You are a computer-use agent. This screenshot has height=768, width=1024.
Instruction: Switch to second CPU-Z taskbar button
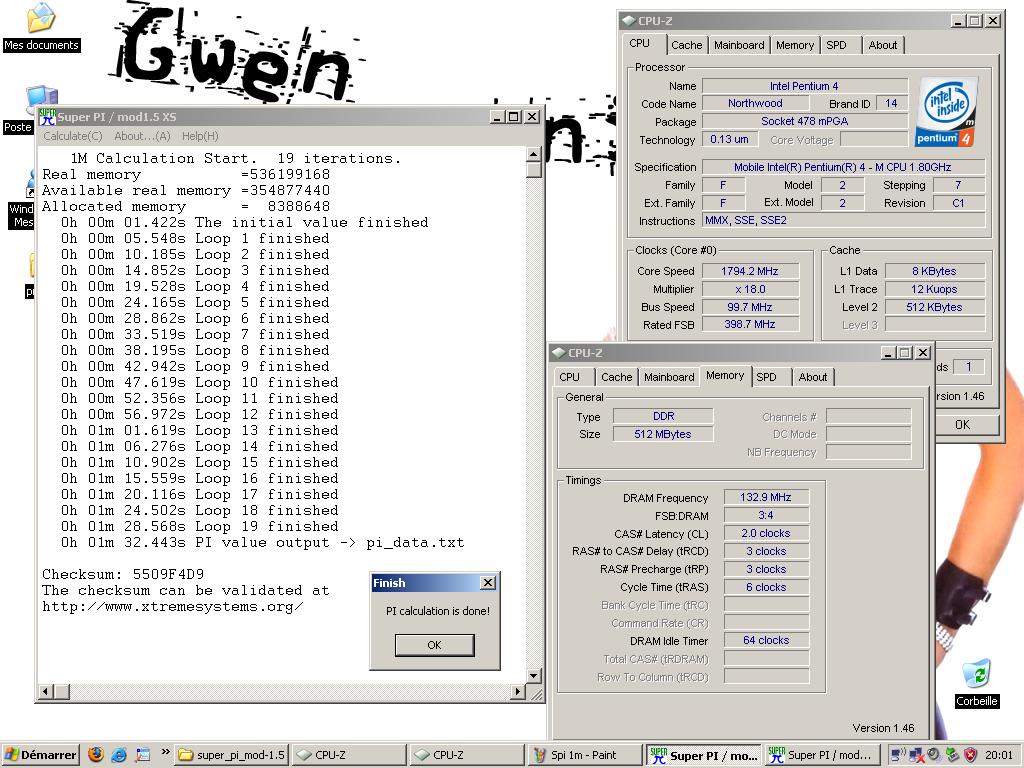[467, 755]
